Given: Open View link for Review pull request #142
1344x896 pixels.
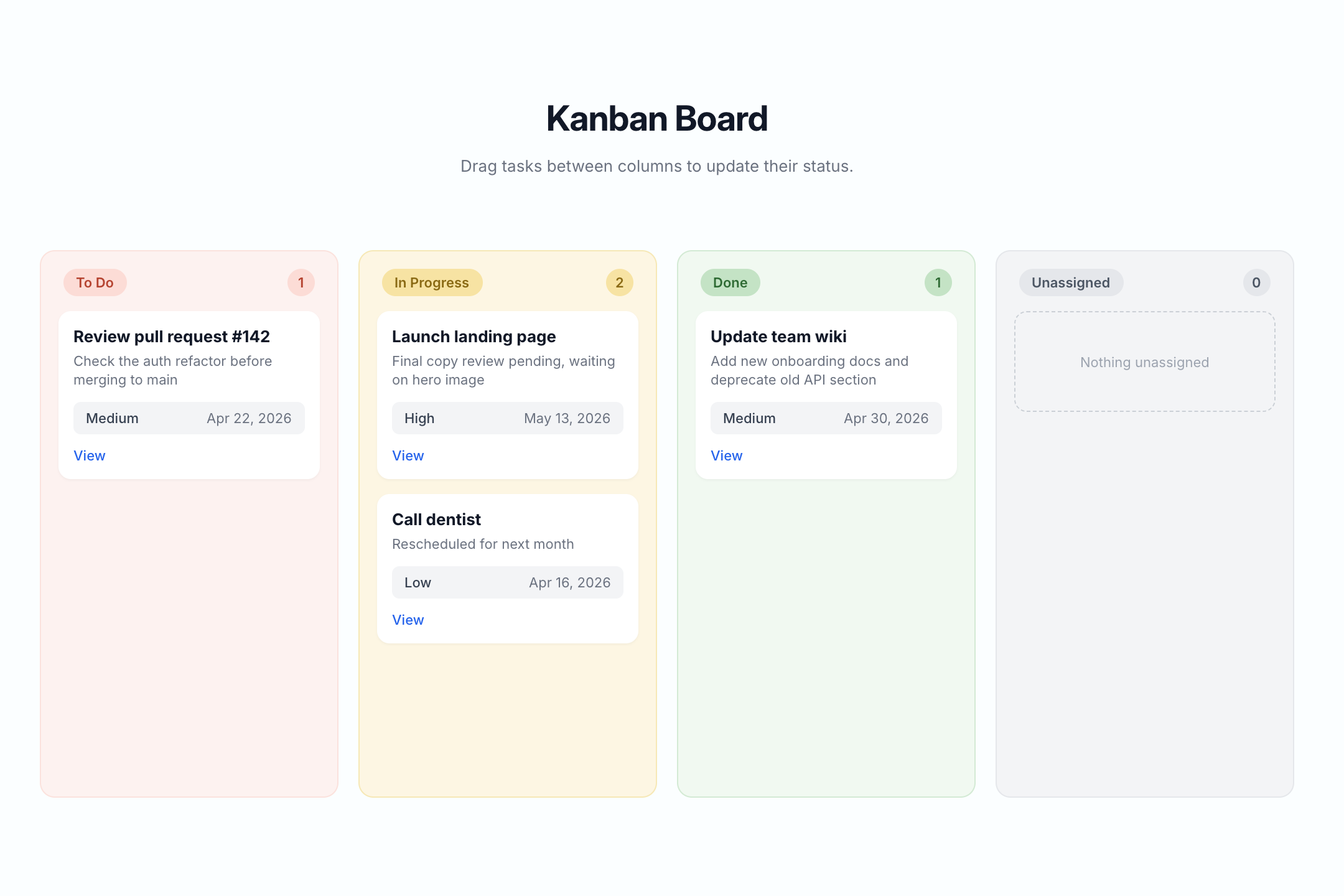Looking at the screenshot, I should click(x=90, y=455).
